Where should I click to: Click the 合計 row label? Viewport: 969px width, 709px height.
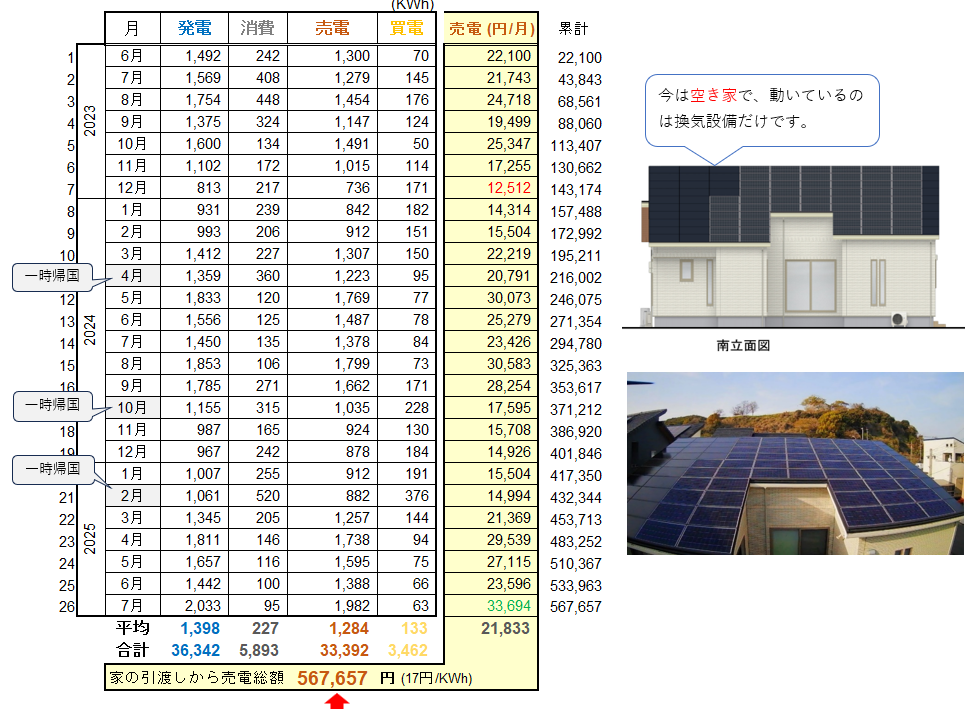pyautogui.click(x=132, y=650)
